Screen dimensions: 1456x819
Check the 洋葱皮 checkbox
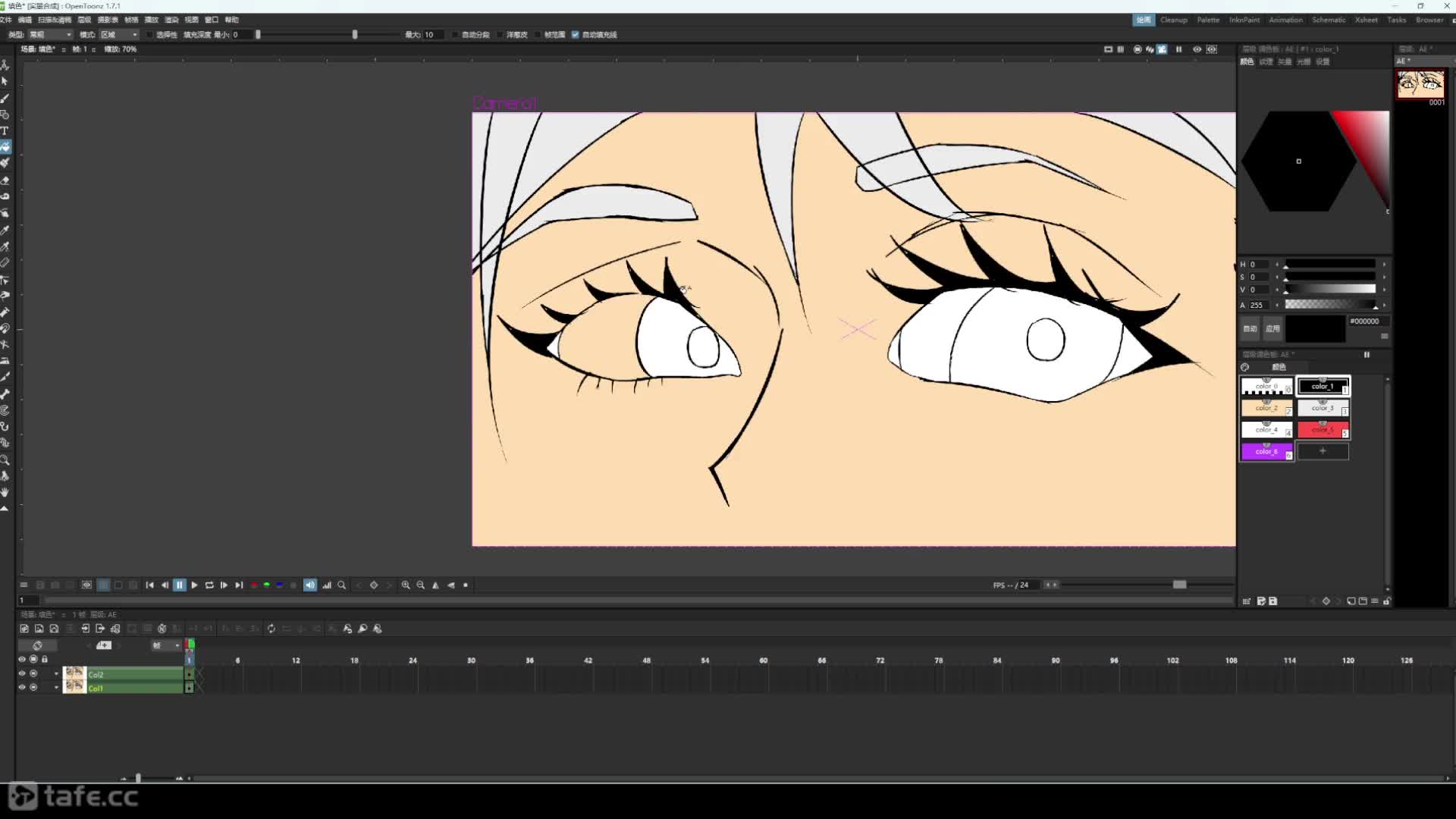[x=500, y=35]
